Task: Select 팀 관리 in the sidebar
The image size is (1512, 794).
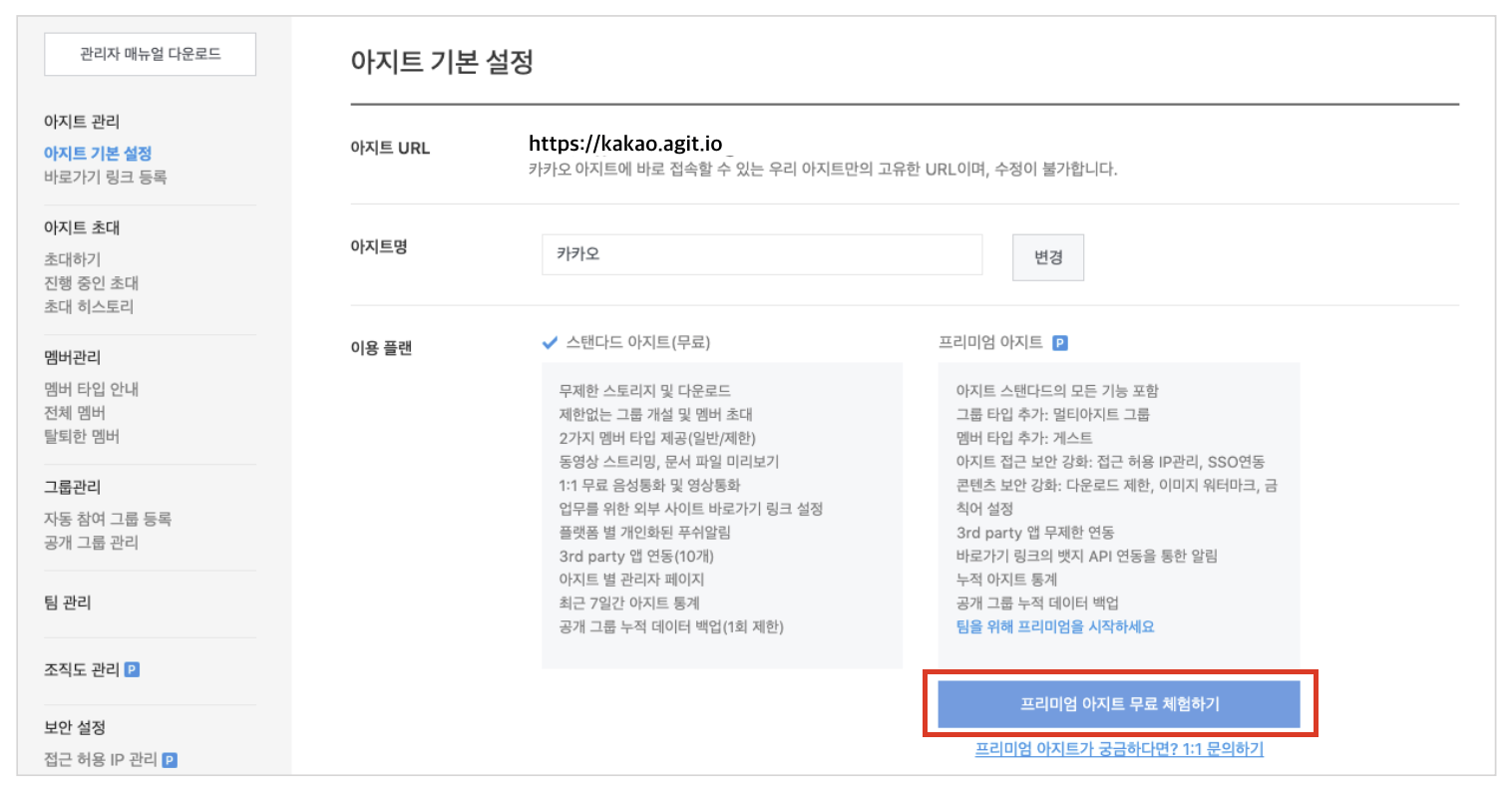Action: 68,602
